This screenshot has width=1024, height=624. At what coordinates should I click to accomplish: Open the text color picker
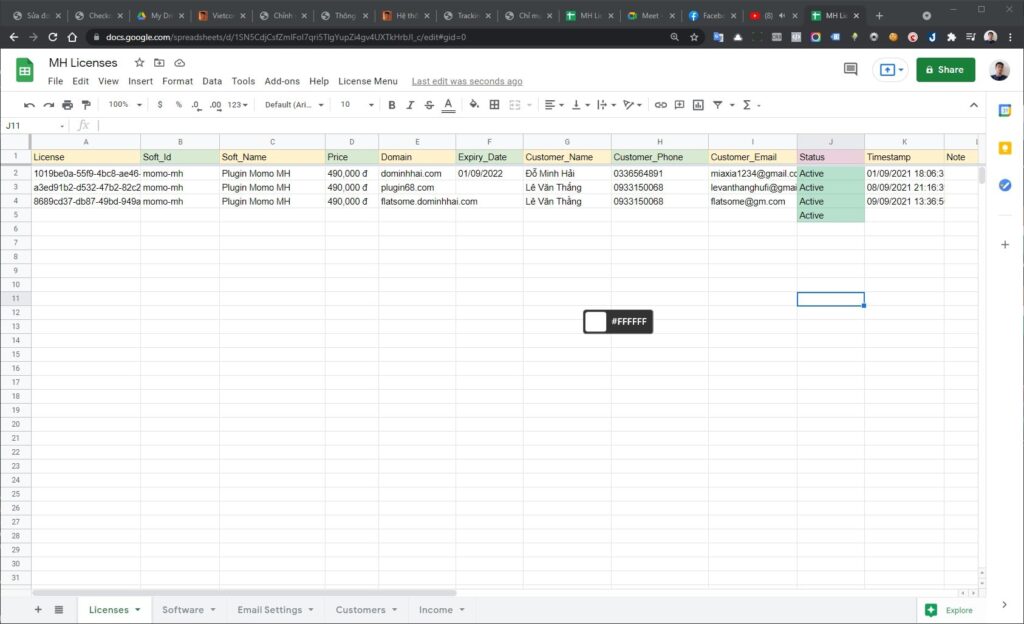pos(448,105)
